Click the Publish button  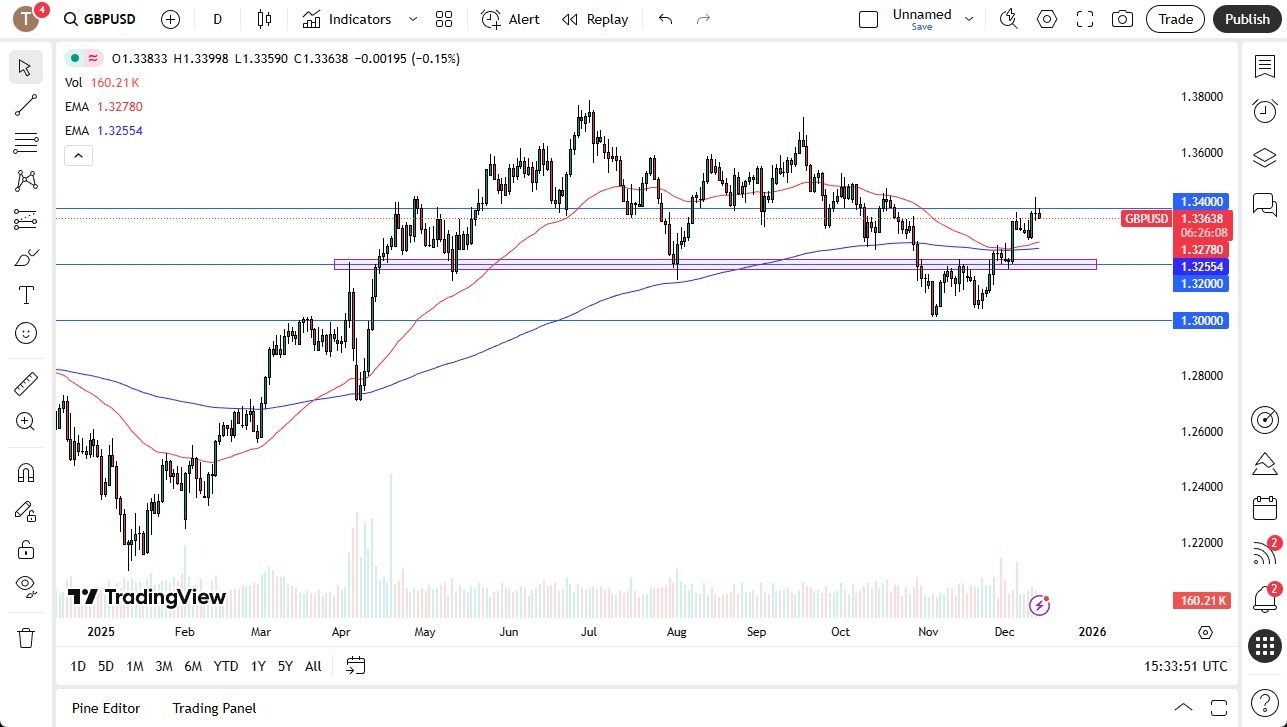(1247, 19)
